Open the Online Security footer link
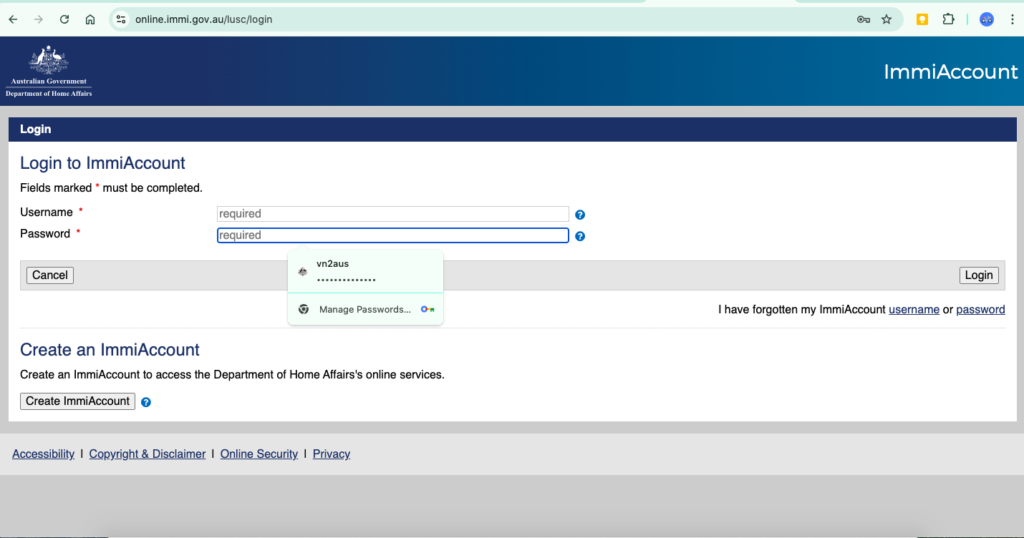The width and height of the screenshot is (1024, 538). point(259,454)
